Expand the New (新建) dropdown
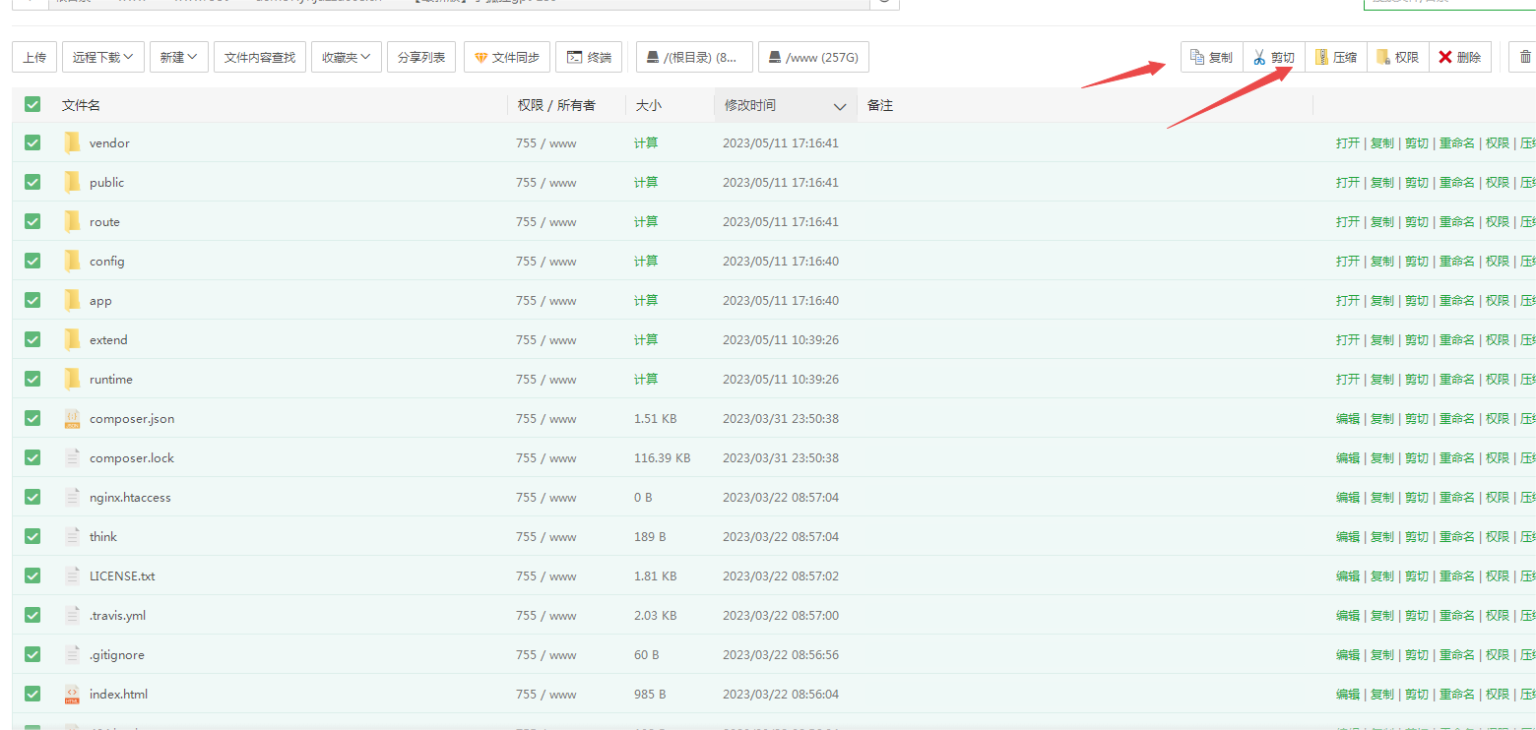 coord(179,57)
